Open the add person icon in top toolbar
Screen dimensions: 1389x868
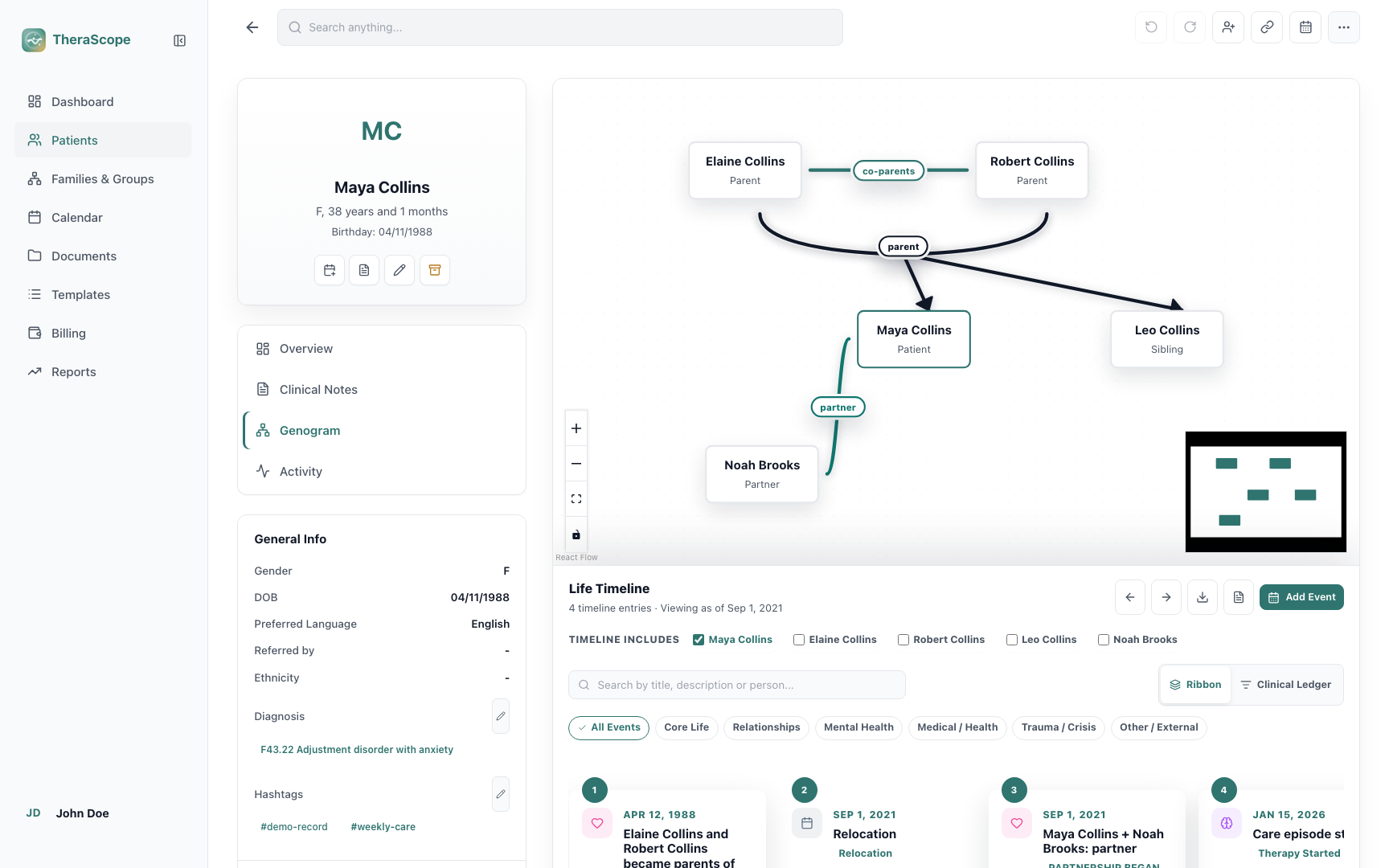pyautogui.click(x=1228, y=27)
